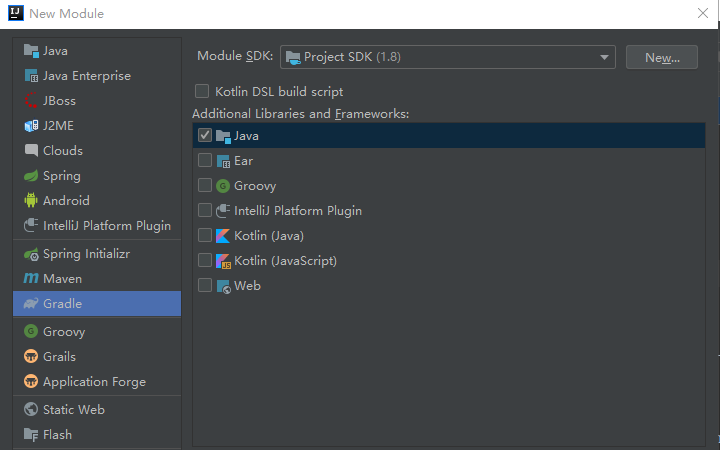
Task: Select IntelliJ Platform Plugin framework row
Action: 297,210
